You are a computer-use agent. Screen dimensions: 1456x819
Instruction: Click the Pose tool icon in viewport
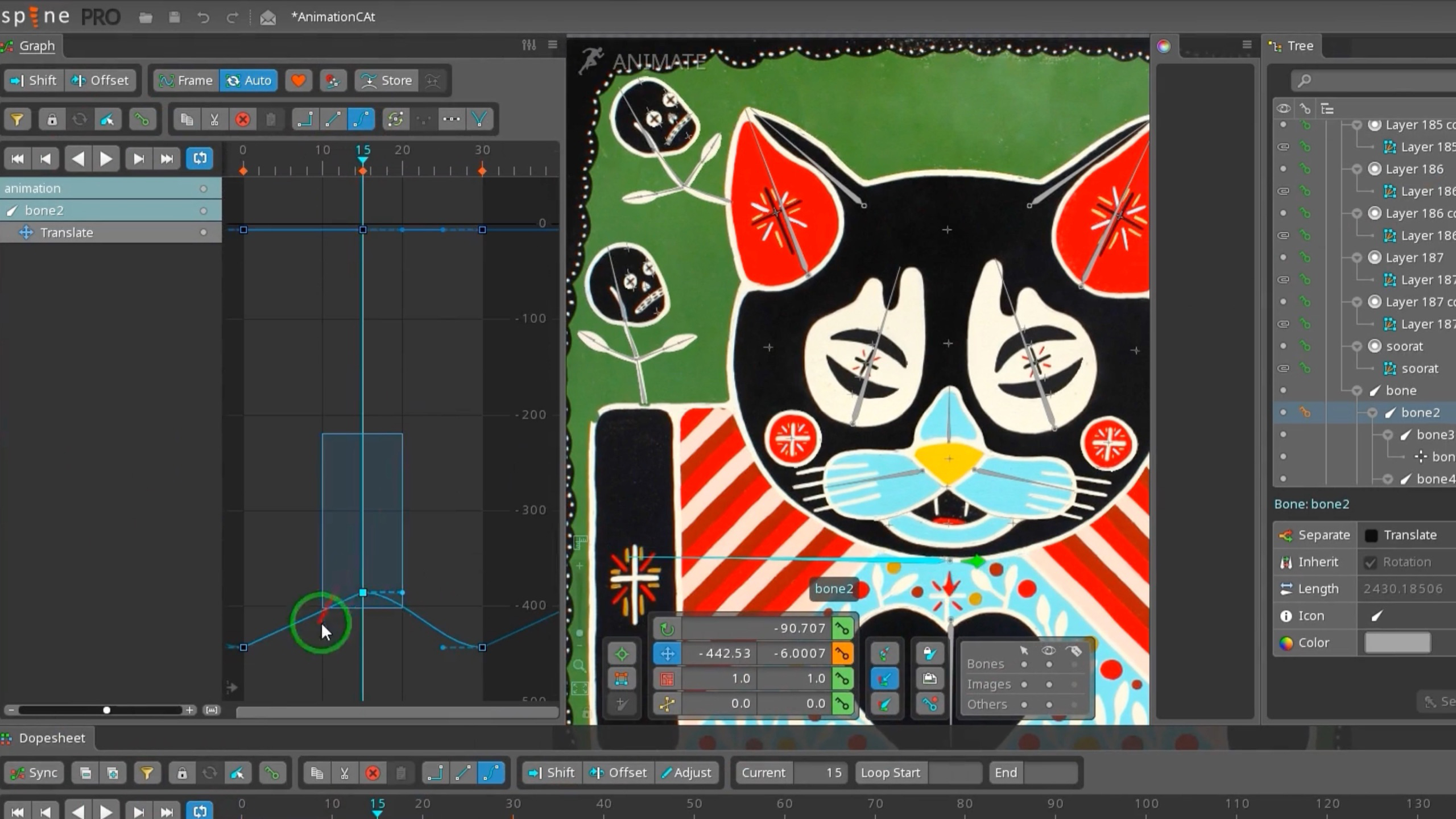[x=622, y=654]
